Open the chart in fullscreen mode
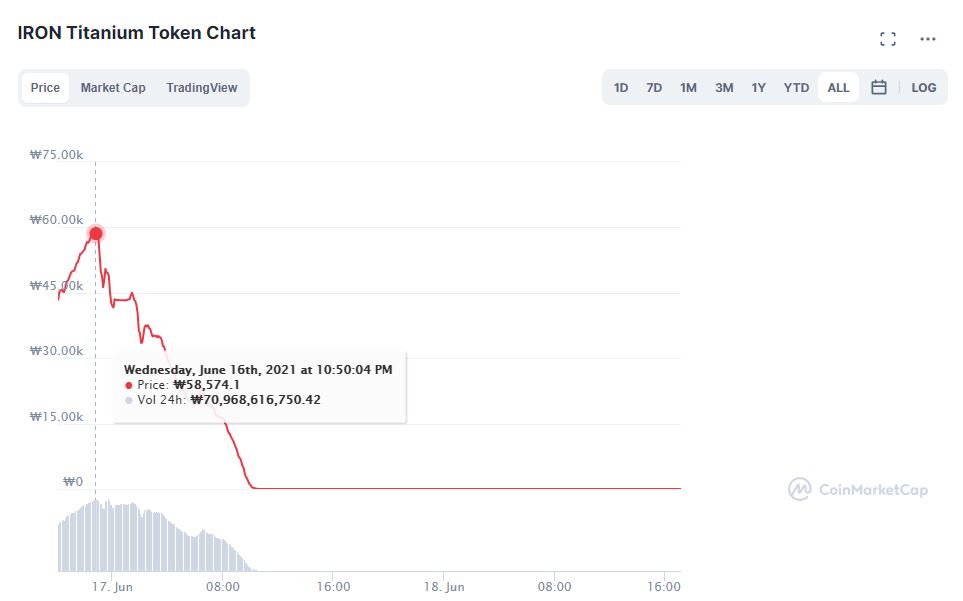 [x=887, y=39]
